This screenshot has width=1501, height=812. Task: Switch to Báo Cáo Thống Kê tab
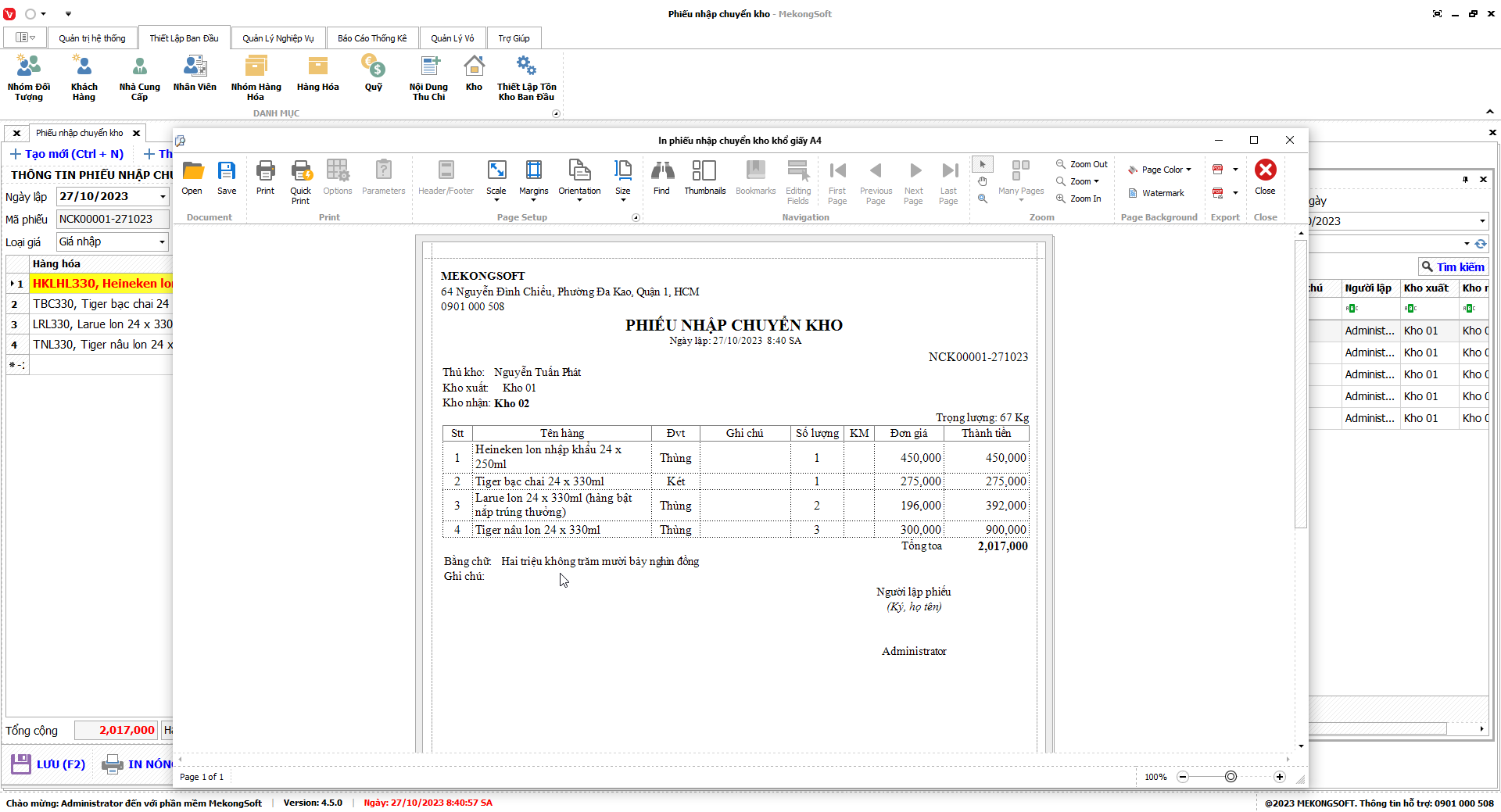click(372, 38)
